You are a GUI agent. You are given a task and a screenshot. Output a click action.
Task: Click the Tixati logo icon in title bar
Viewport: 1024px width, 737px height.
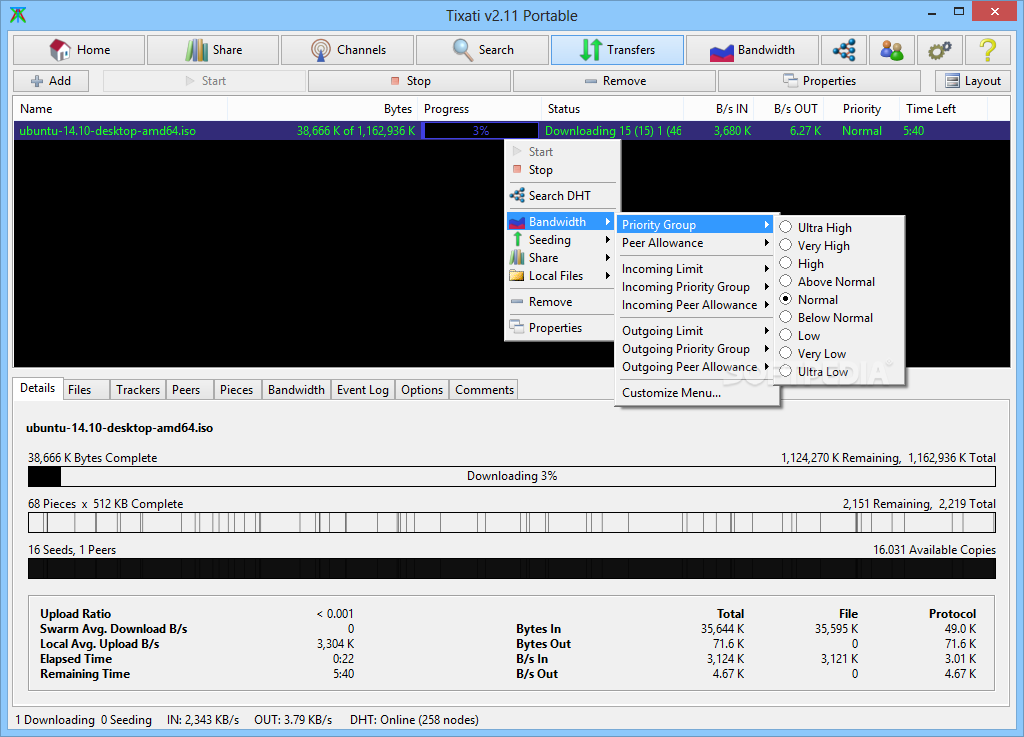coord(18,15)
